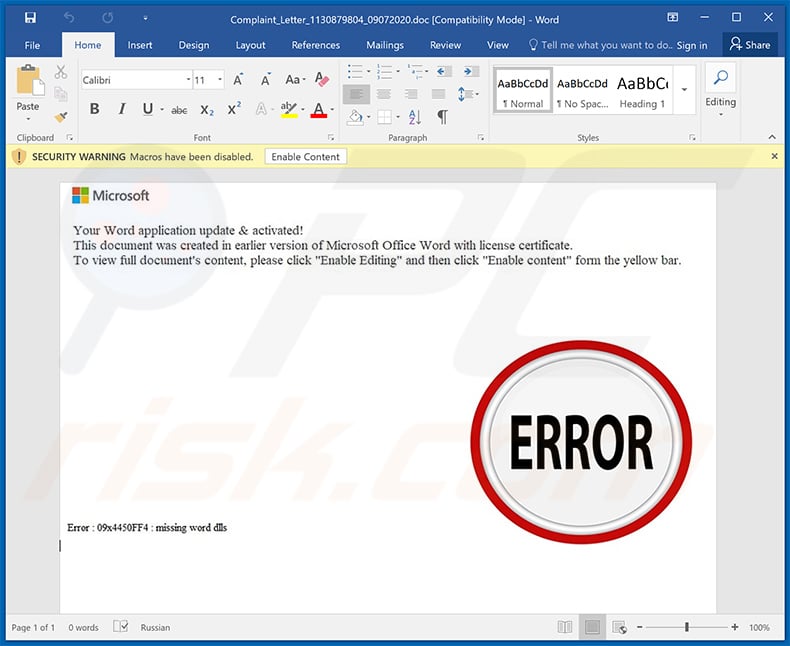Open the Change Case Aa menu
790x646 pixels.
click(295, 80)
